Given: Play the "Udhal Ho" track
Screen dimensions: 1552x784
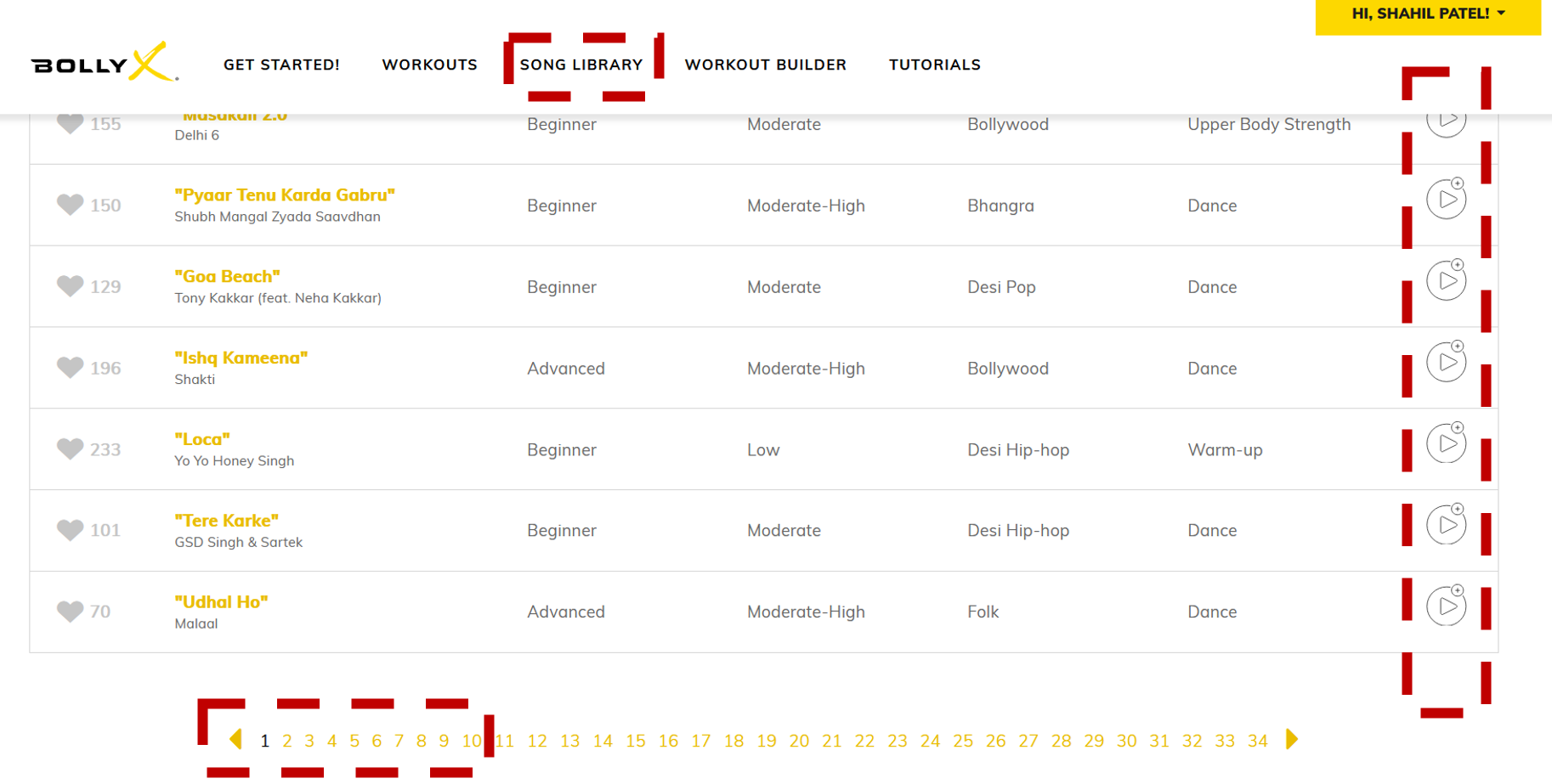Looking at the screenshot, I should 1446,607.
